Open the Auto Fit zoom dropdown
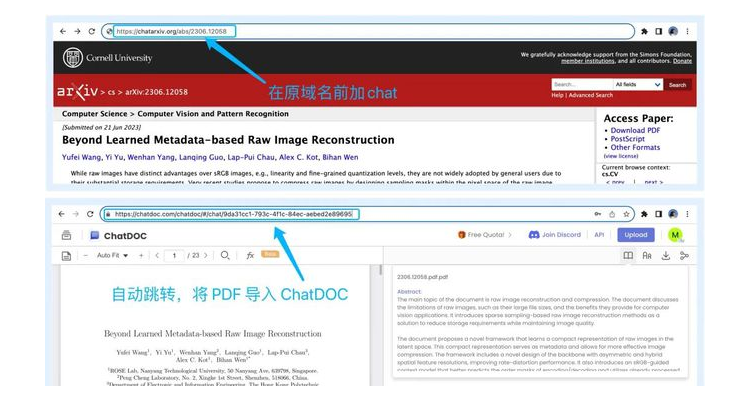 pos(112,256)
